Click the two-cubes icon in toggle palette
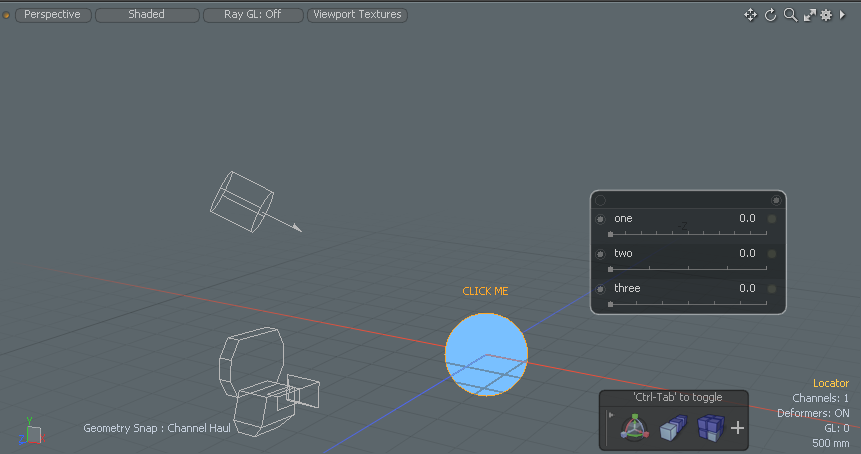This screenshot has height=454, width=861. [x=671, y=428]
